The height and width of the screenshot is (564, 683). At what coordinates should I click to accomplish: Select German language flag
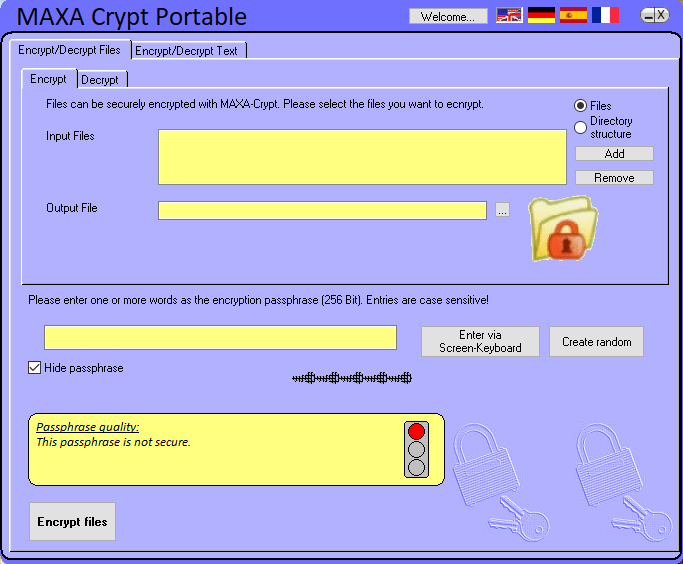[x=541, y=15]
